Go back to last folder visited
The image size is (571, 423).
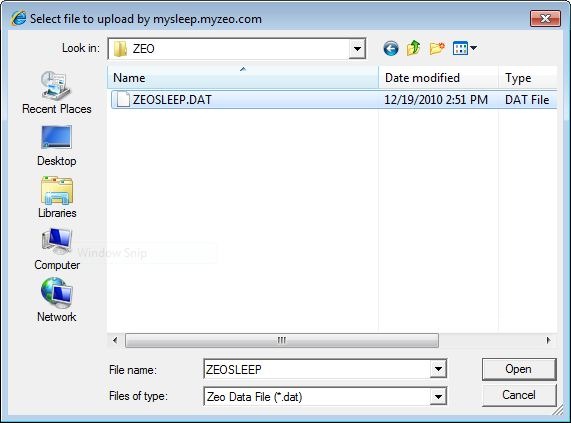tap(391, 48)
